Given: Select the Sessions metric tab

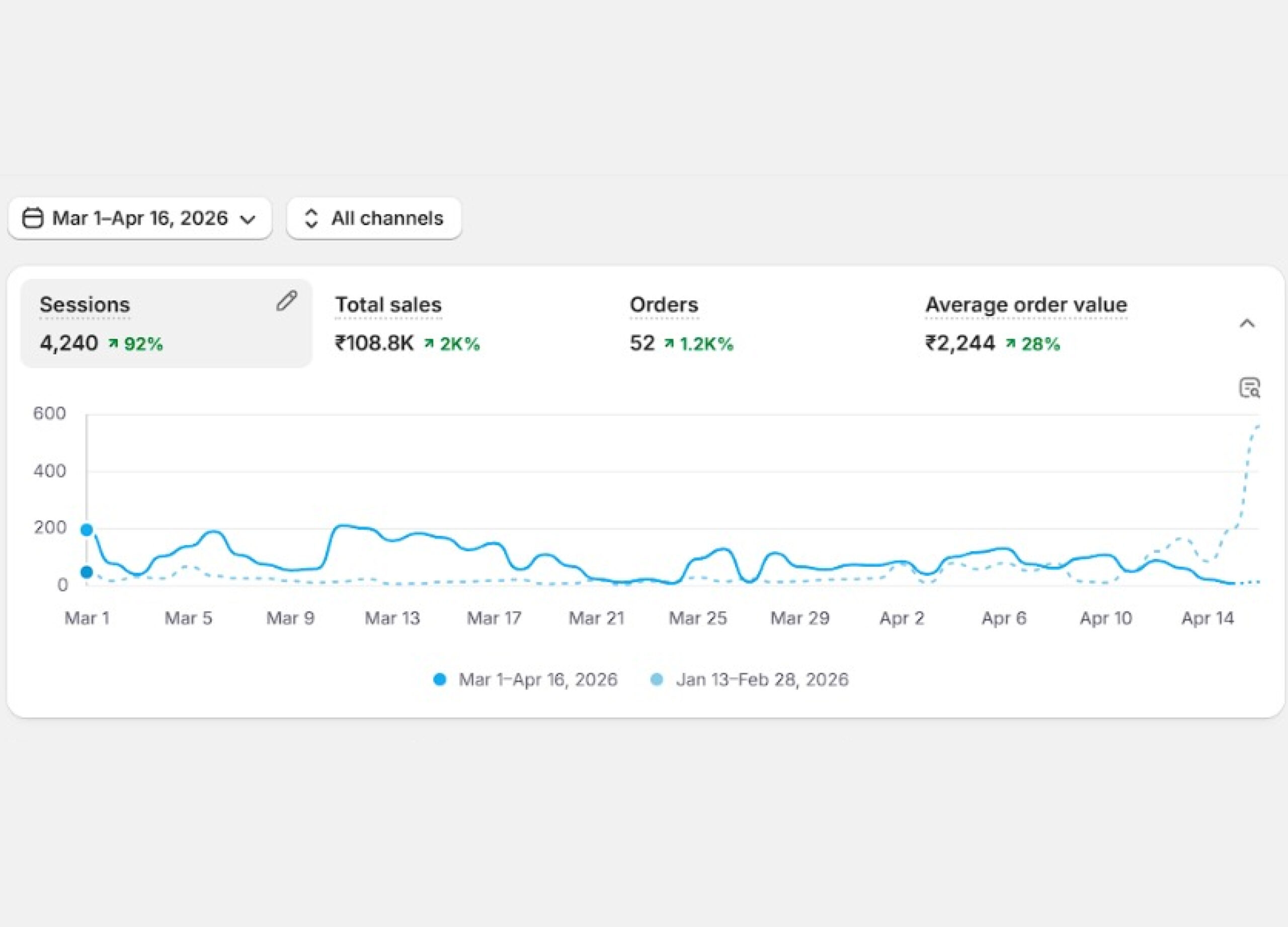Looking at the screenshot, I should (x=85, y=305).
